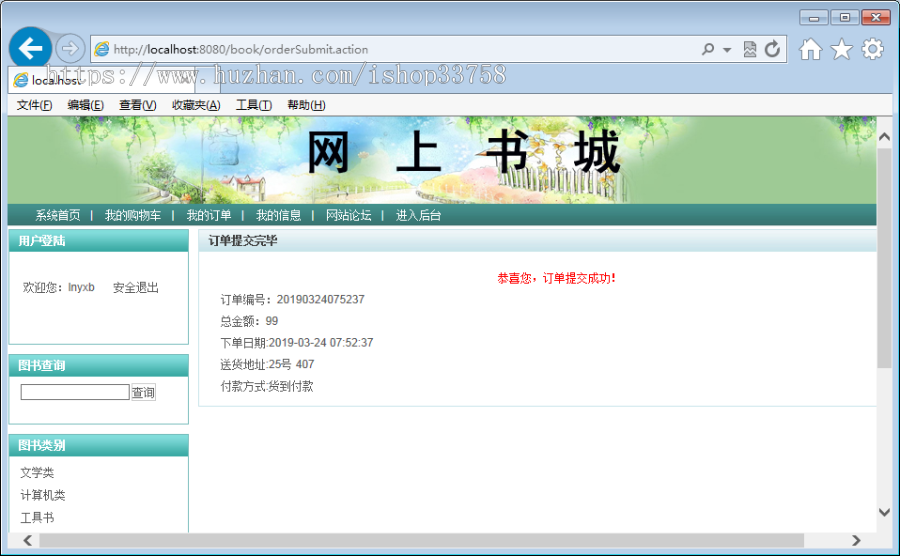Click the order number 20190324075237 text

[x=320, y=300]
